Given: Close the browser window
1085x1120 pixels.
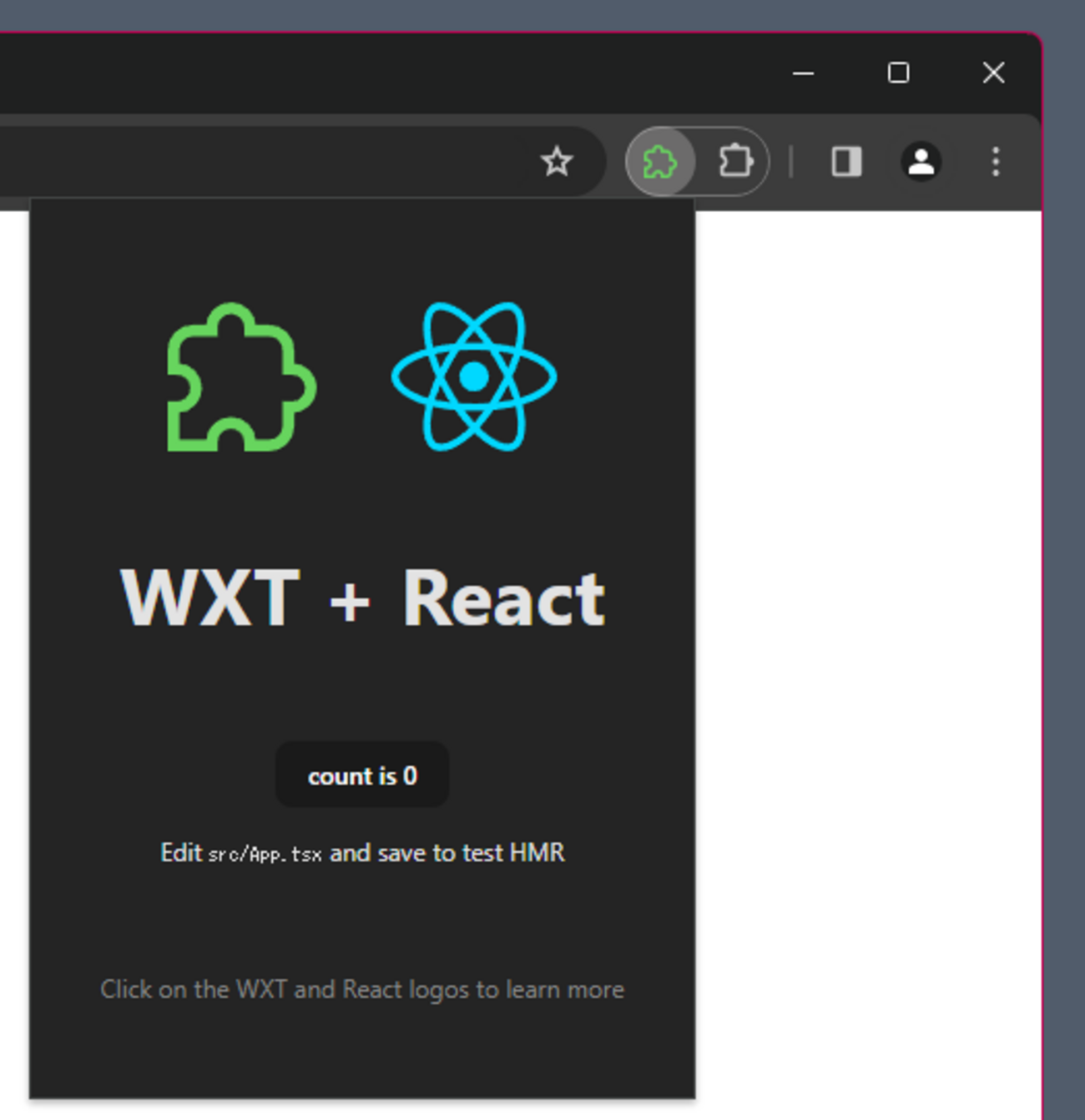Looking at the screenshot, I should pyautogui.click(x=993, y=73).
